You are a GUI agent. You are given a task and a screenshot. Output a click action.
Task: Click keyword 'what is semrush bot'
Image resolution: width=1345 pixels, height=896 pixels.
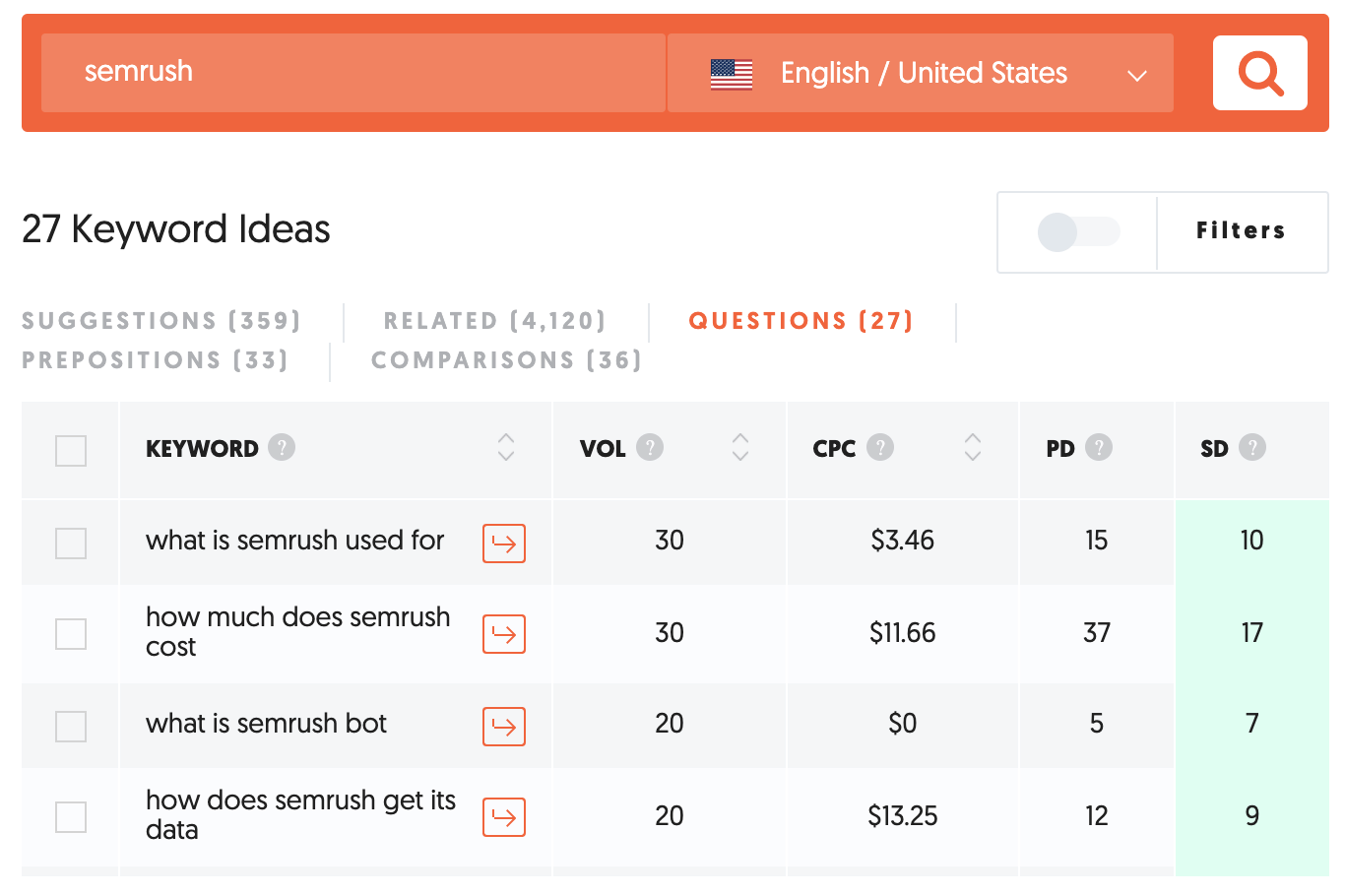[267, 724]
